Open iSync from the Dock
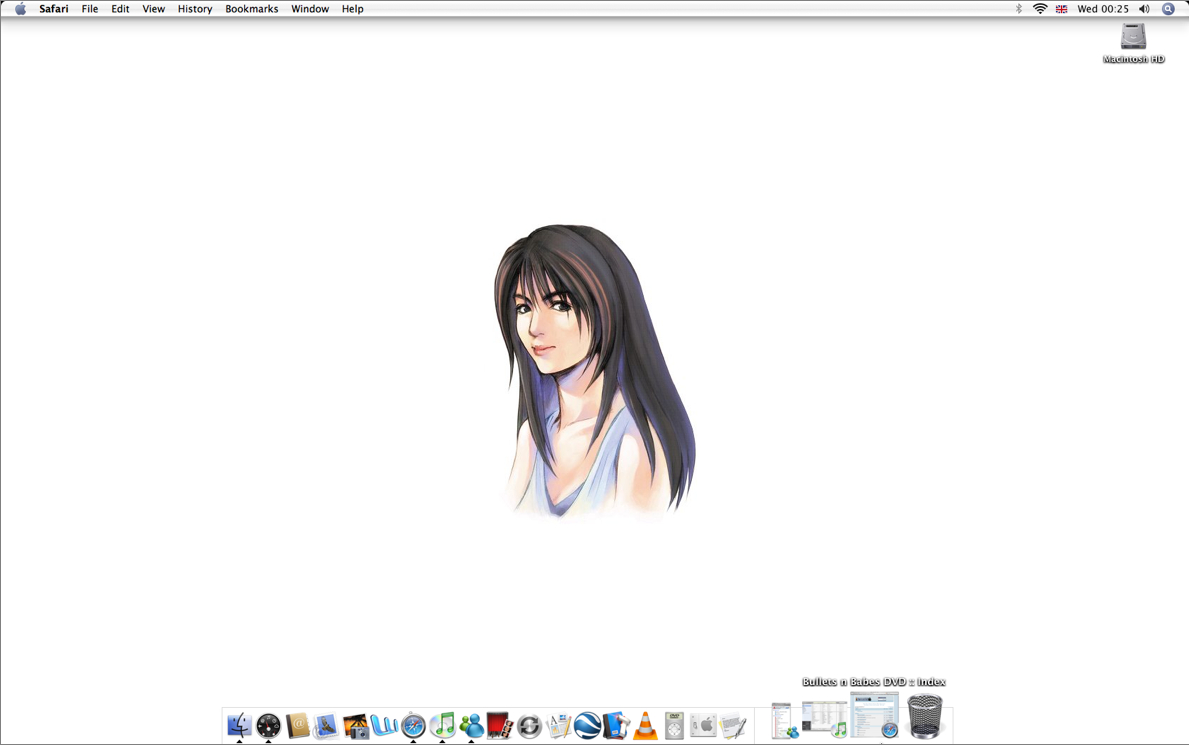The height and width of the screenshot is (745, 1189). click(529, 726)
